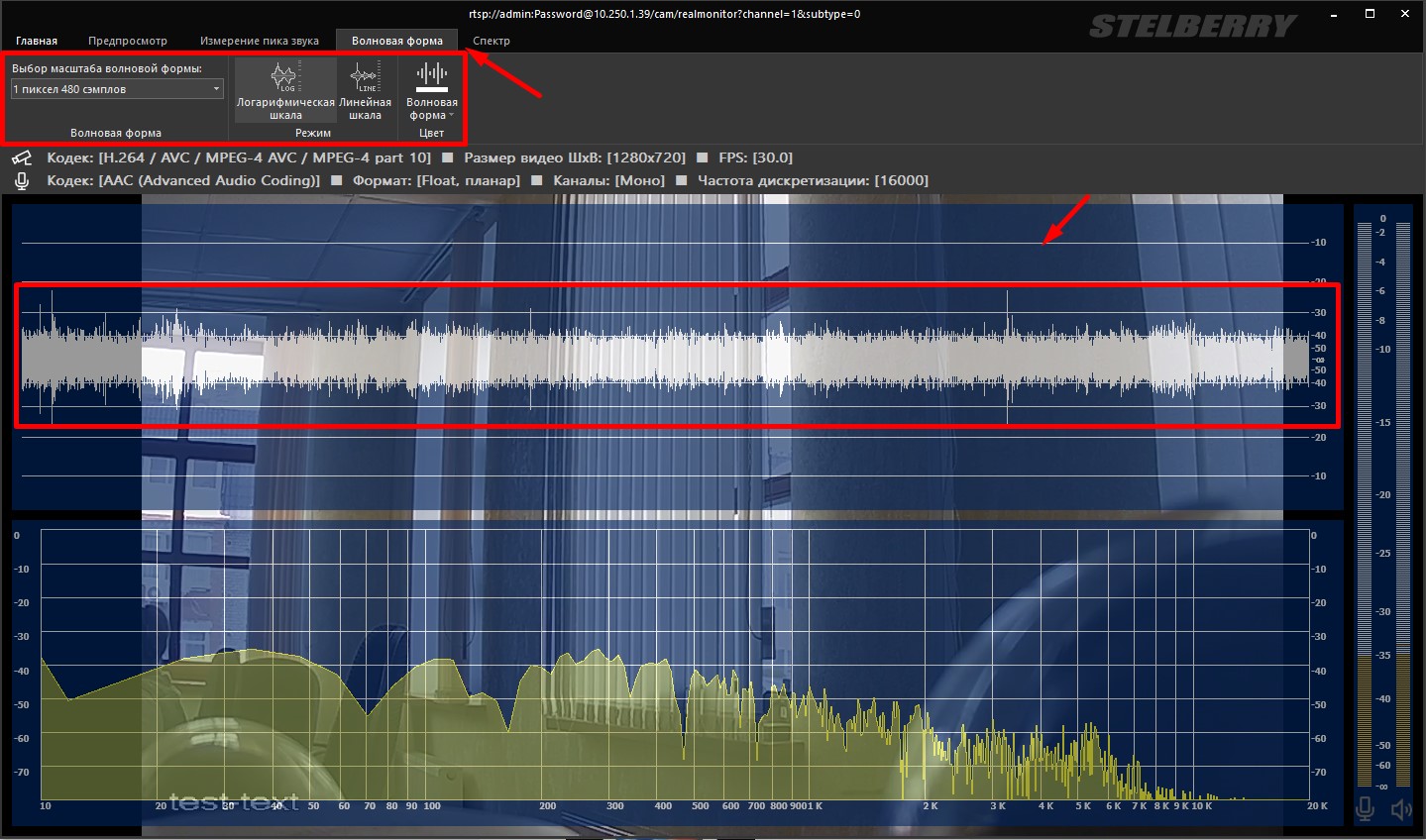
Task: Toggle the speaker icon beneath the level meter
Action: tap(1400, 809)
